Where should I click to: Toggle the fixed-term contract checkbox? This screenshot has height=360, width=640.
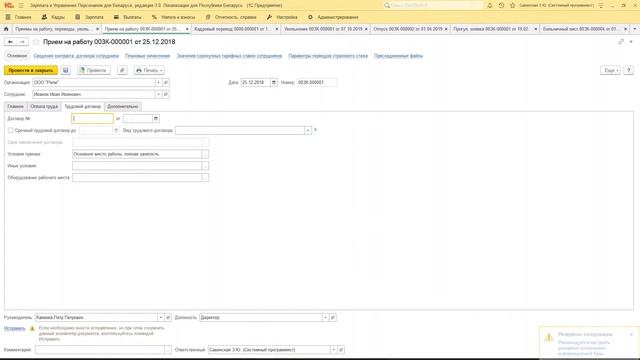pos(11,130)
